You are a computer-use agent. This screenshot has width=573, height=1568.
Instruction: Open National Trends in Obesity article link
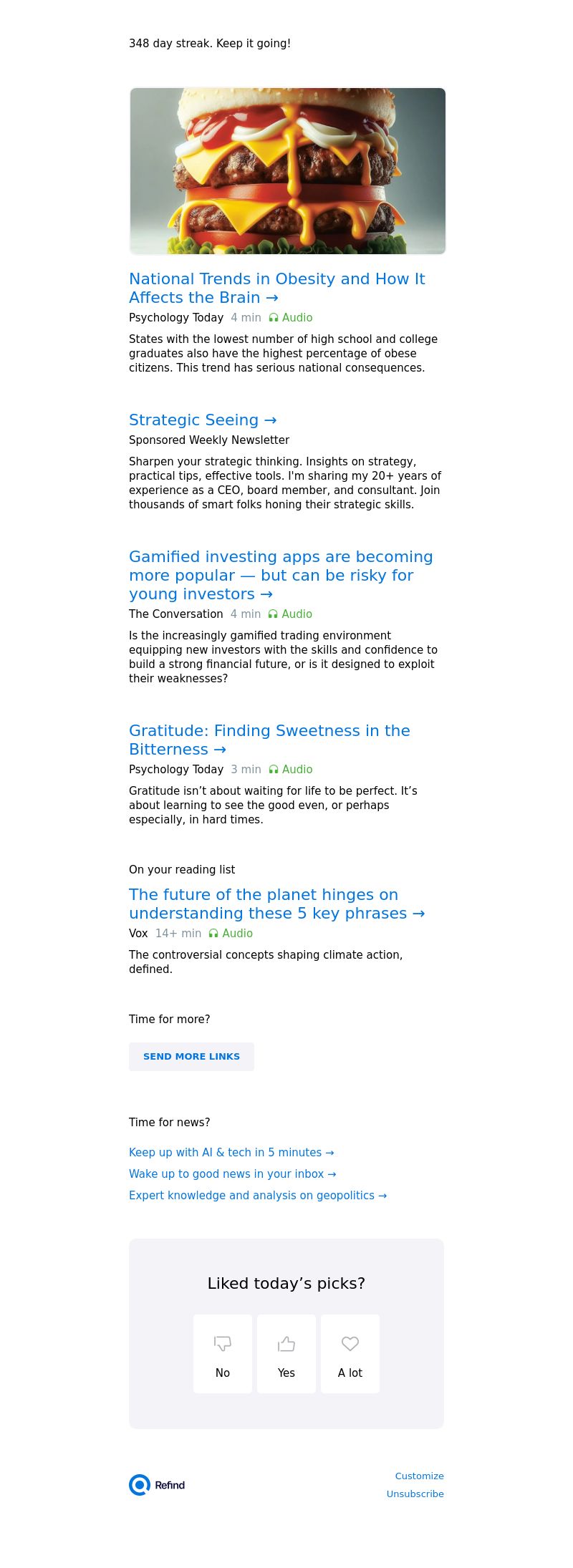click(x=277, y=288)
